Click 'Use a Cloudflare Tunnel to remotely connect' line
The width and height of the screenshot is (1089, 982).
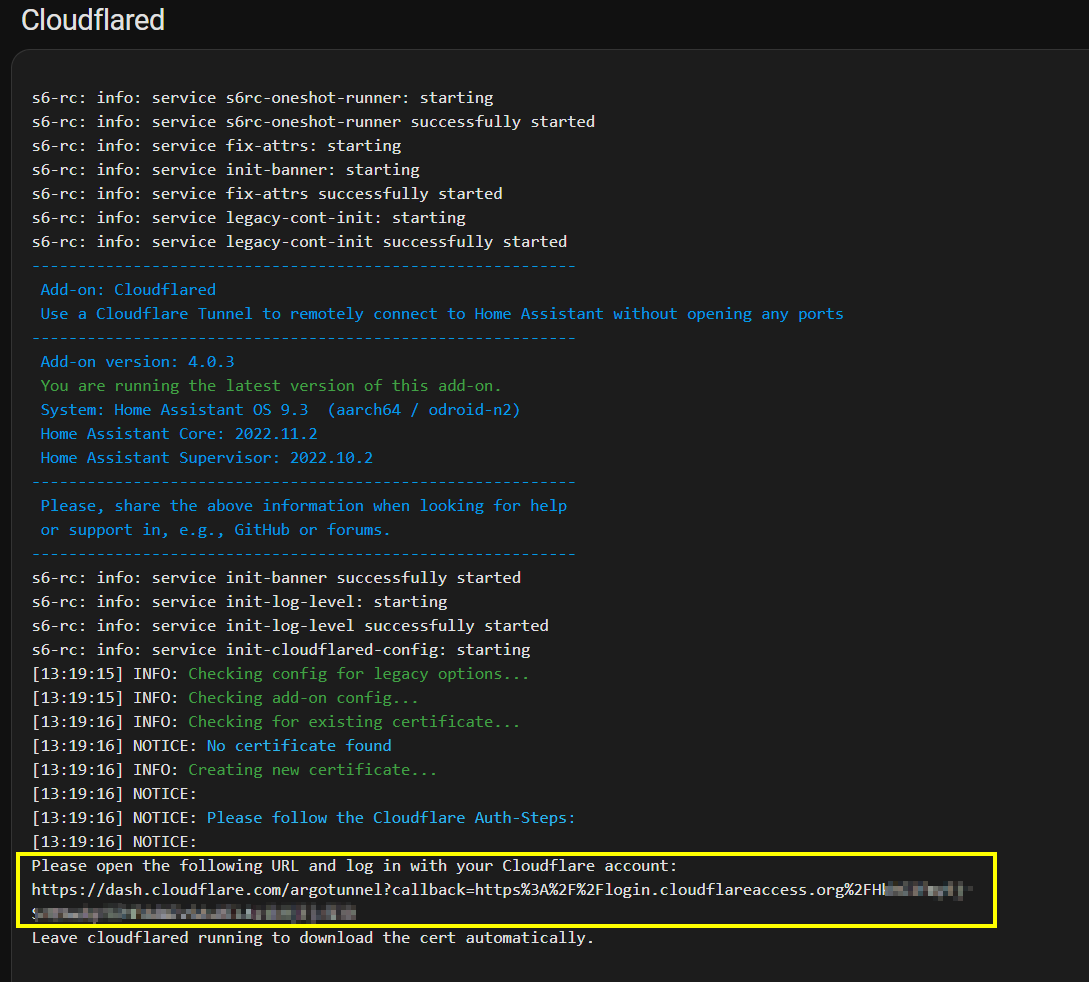[x=442, y=314]
